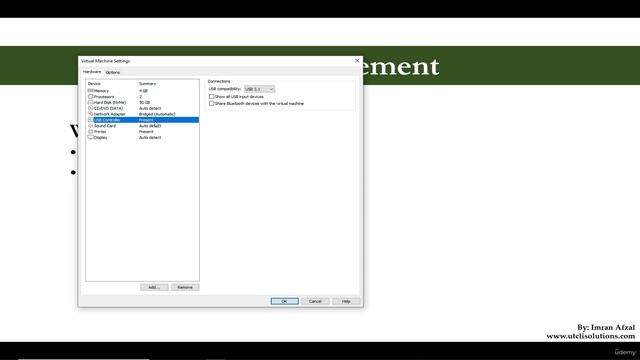The width and height of the screenshot is (640, 360).
Task: Click the Network Adapter icon
Action: [x=91, y=114]
